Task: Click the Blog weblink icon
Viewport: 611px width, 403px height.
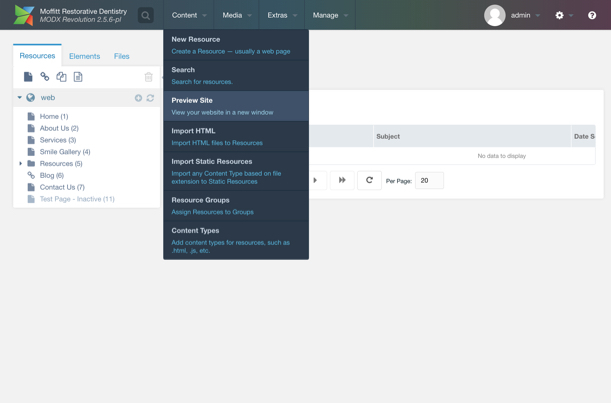Action: (x=31, y=175)
